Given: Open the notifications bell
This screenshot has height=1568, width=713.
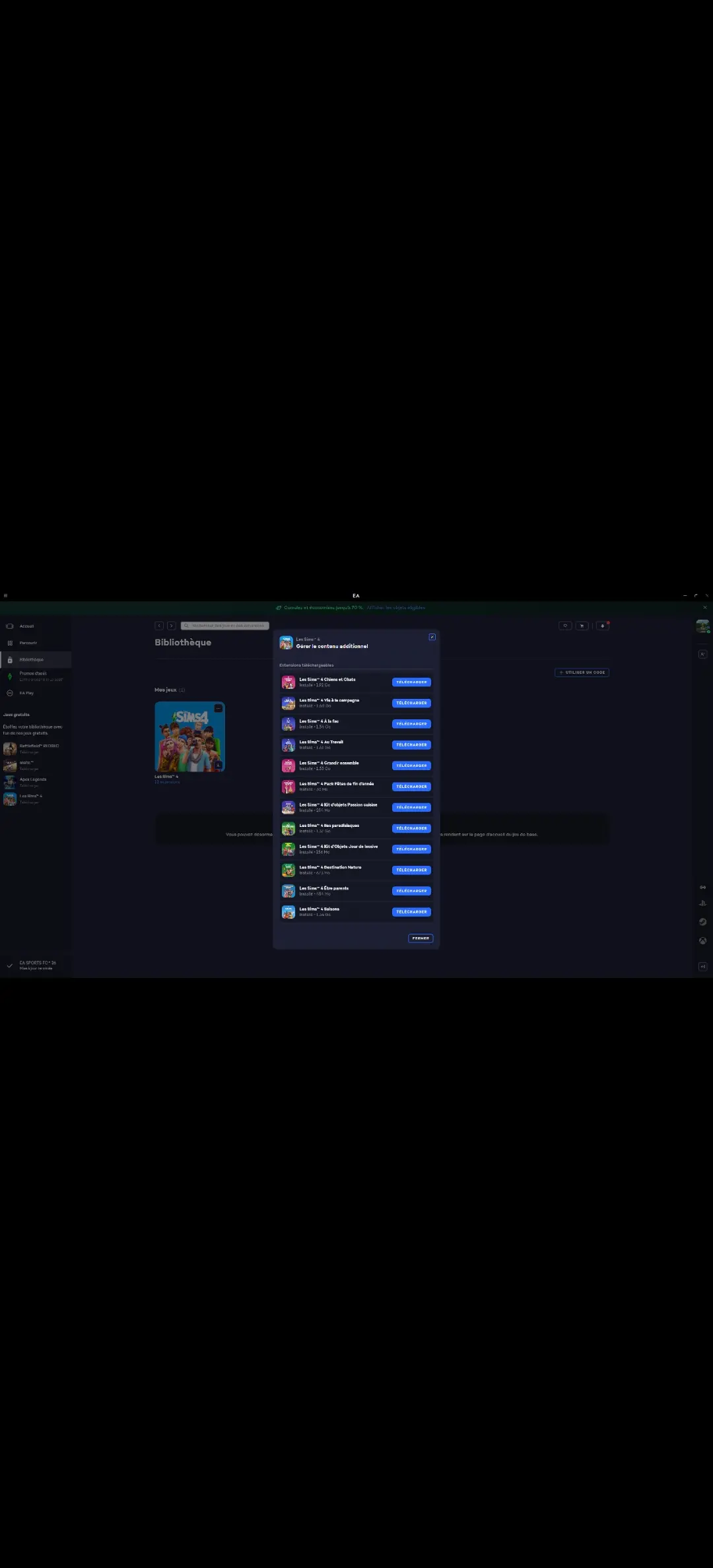Looking at the screenshot, I should point(602,626).
